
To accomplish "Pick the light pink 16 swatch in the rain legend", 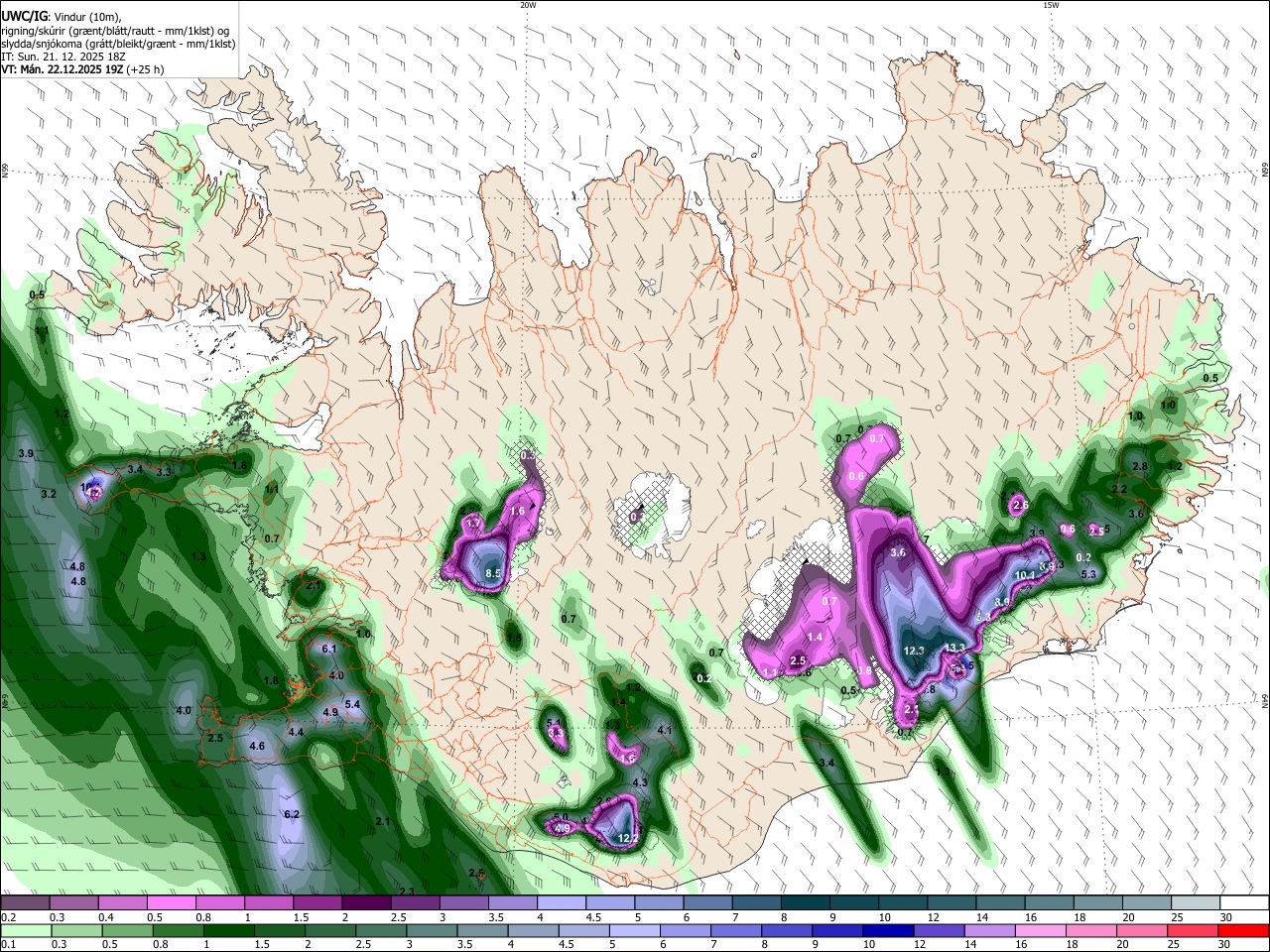I will [x=1040, y=930].
